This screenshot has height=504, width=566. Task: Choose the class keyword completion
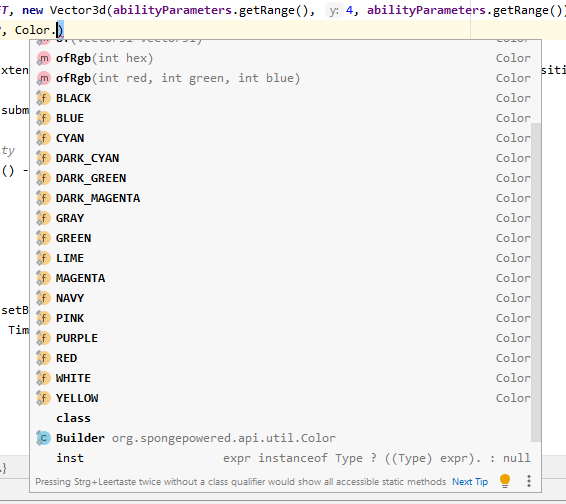click(283, 418)
